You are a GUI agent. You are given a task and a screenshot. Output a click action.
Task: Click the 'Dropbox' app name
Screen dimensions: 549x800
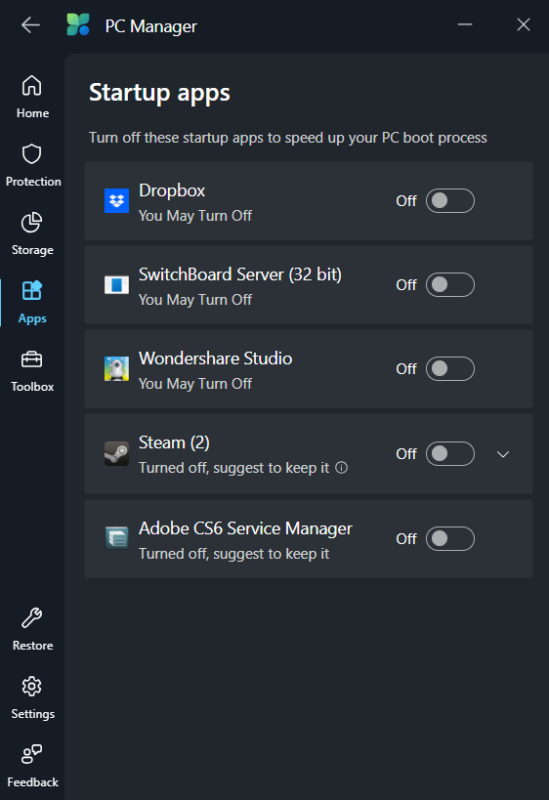coord(172,191)
